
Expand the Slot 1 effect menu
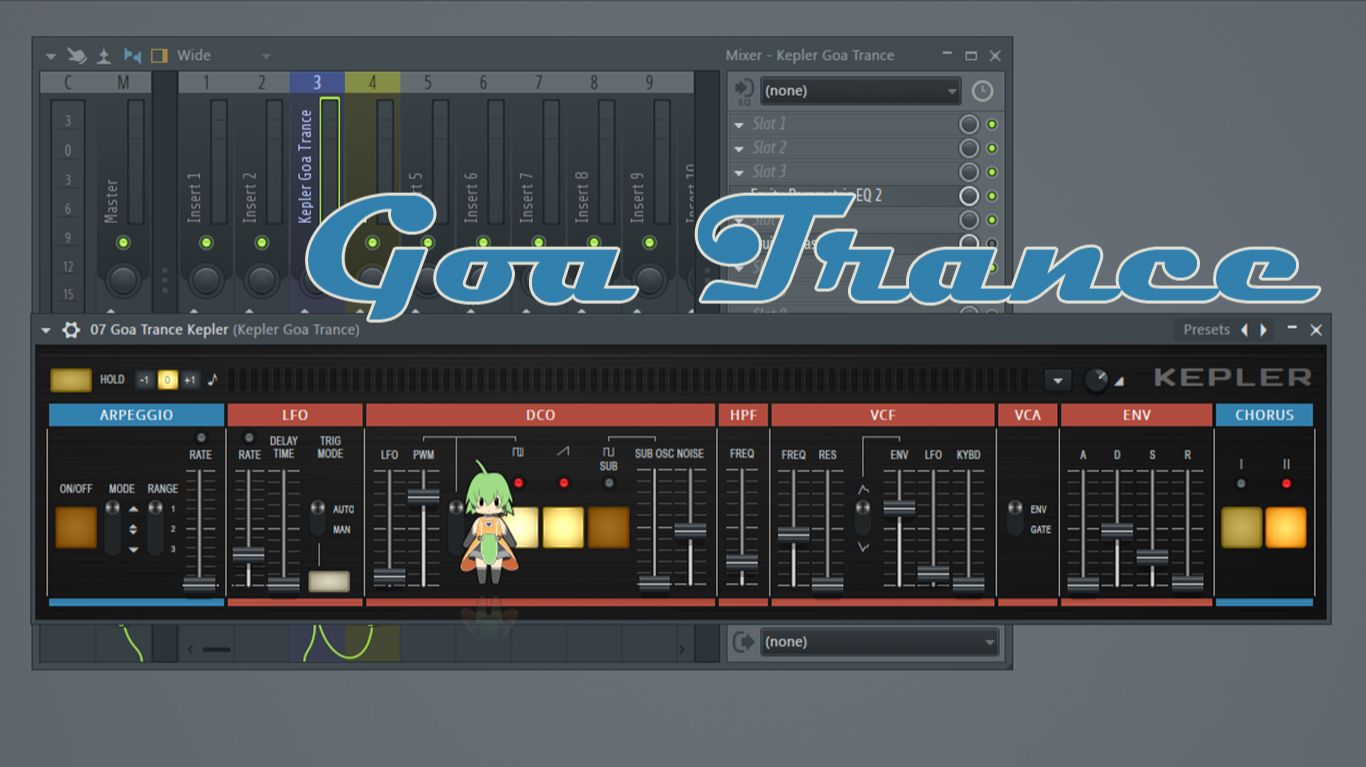(x=739, y=125)
